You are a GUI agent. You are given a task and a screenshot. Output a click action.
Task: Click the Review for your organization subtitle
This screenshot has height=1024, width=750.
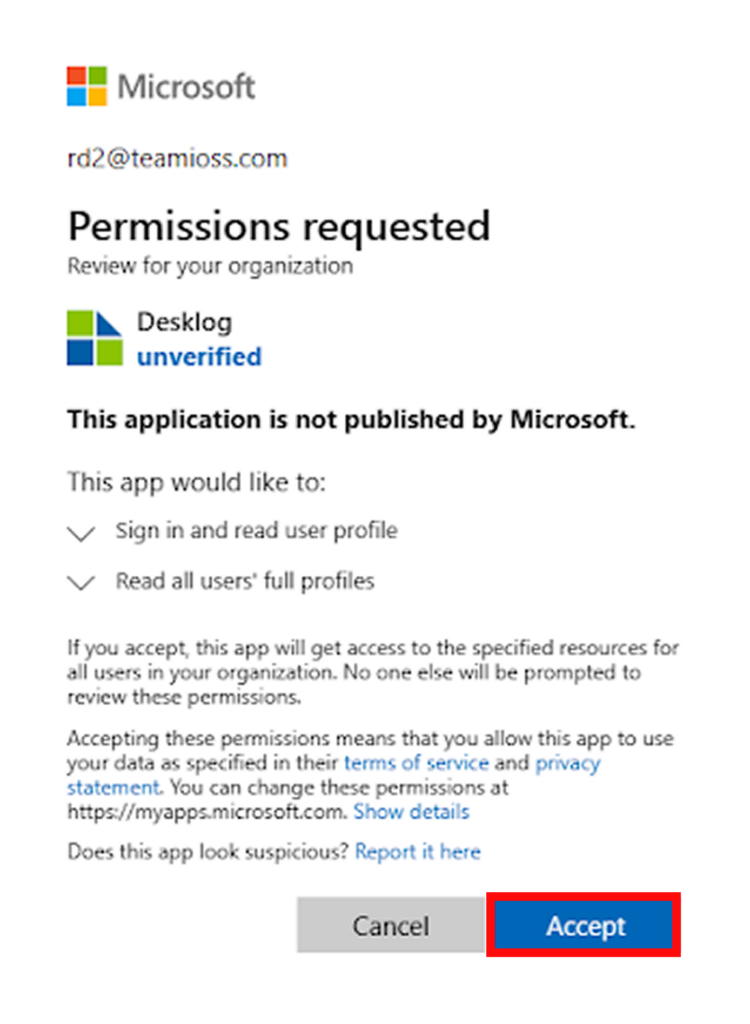(210, 266)
